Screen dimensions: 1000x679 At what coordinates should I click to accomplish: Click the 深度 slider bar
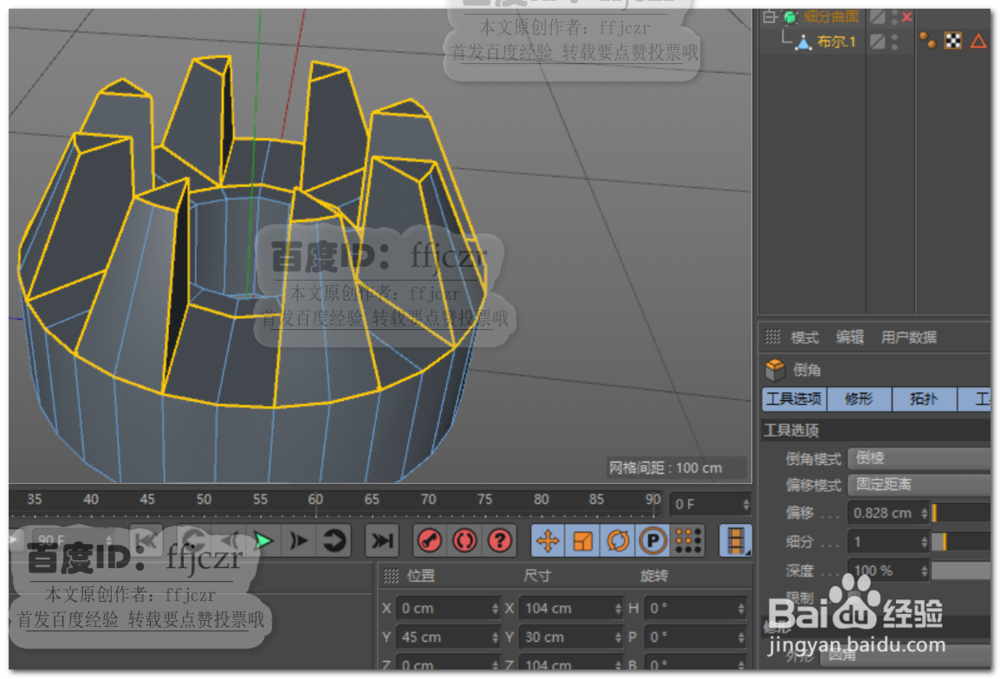961,571
